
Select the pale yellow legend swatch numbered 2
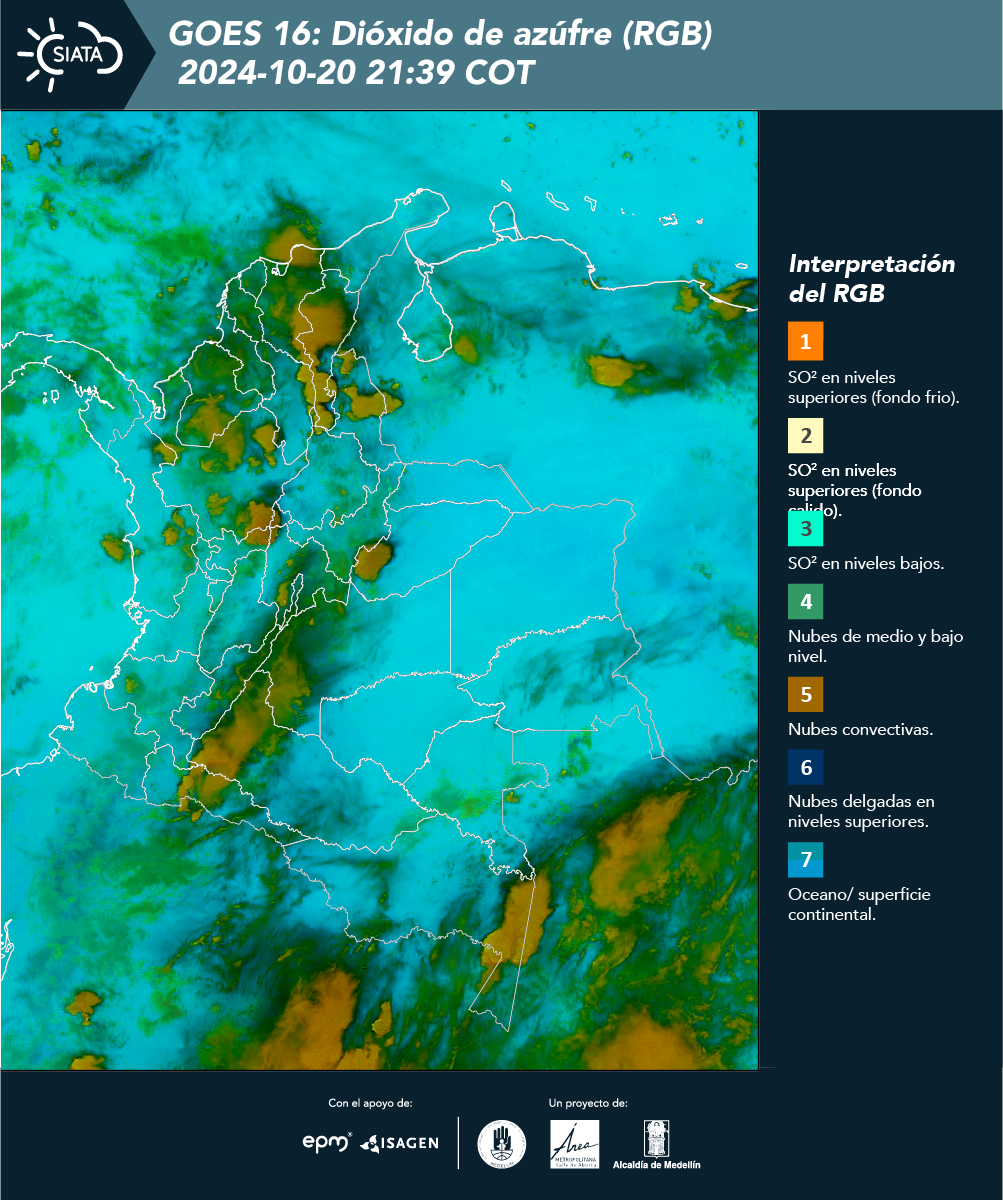[x=805, y=437]
